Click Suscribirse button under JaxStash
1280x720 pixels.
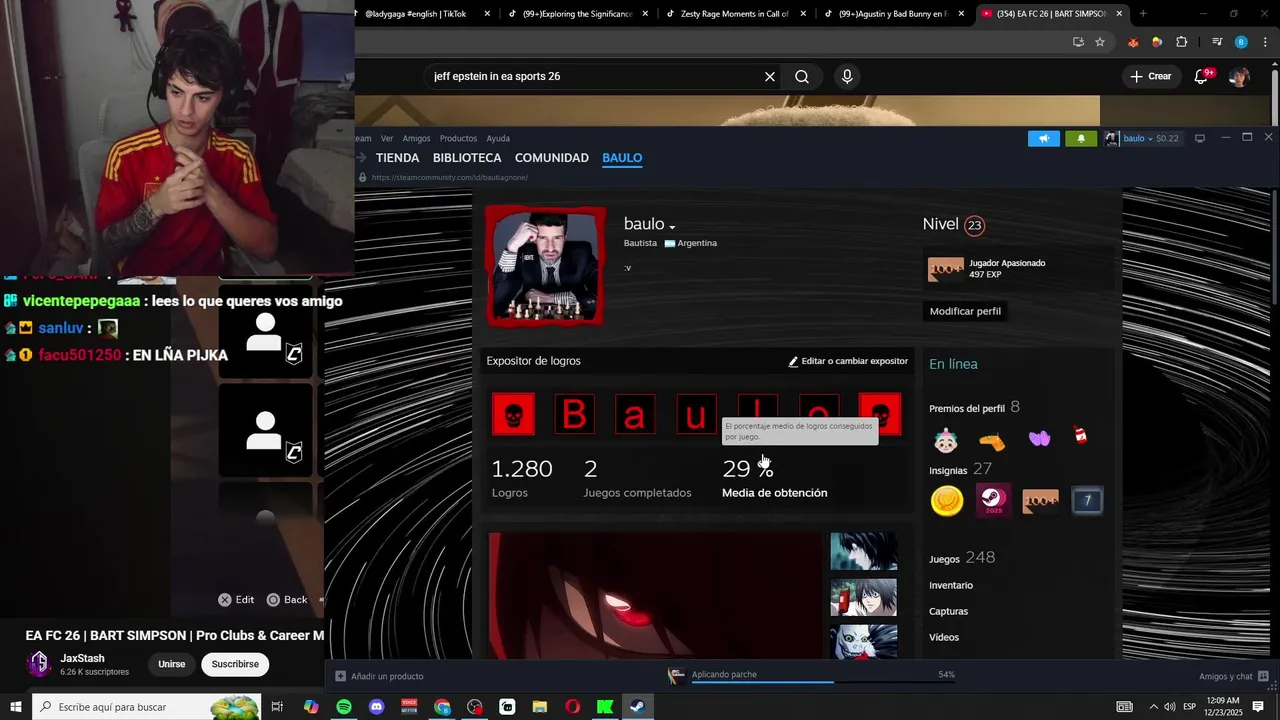point(235,664)
